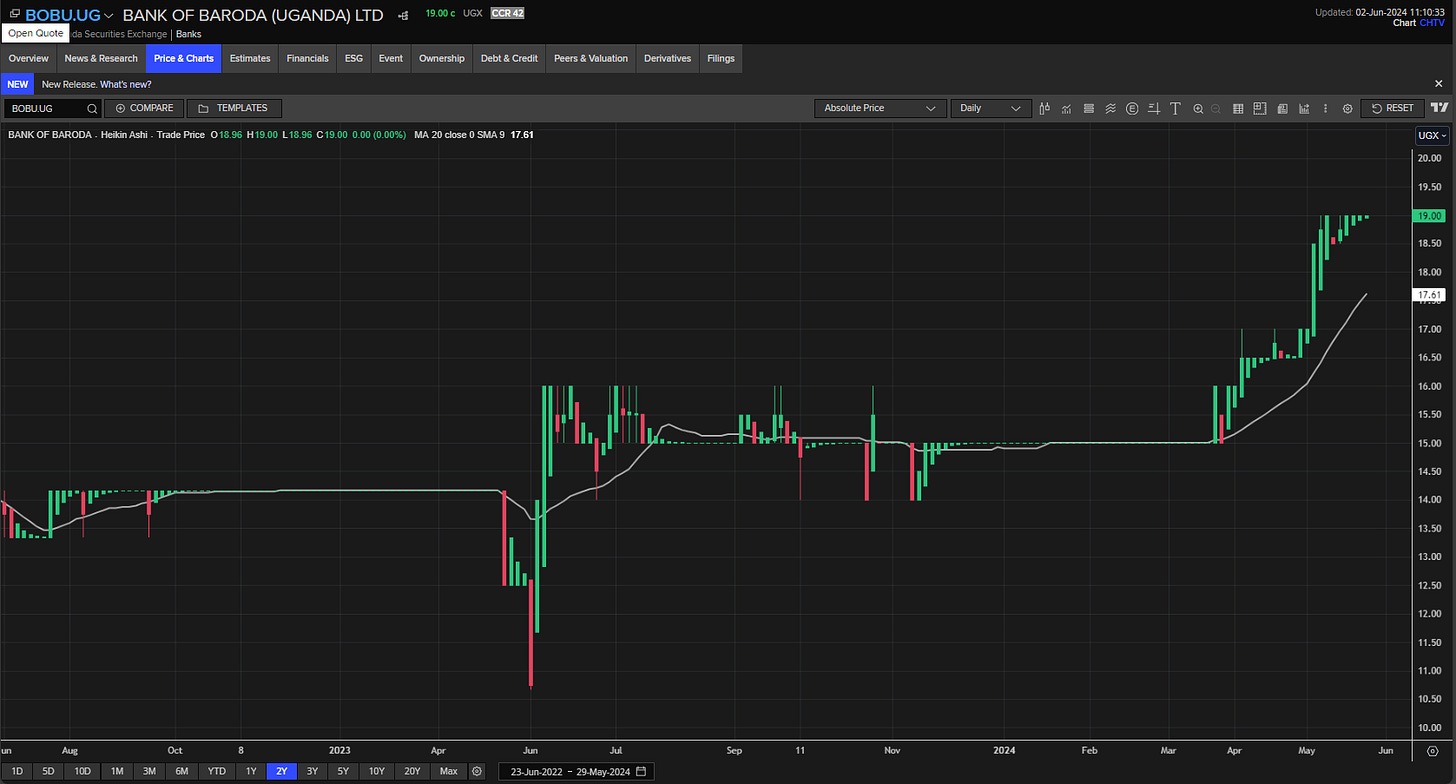Select the text annotation T tool

pyautogui.click(x=1175, y=108)
